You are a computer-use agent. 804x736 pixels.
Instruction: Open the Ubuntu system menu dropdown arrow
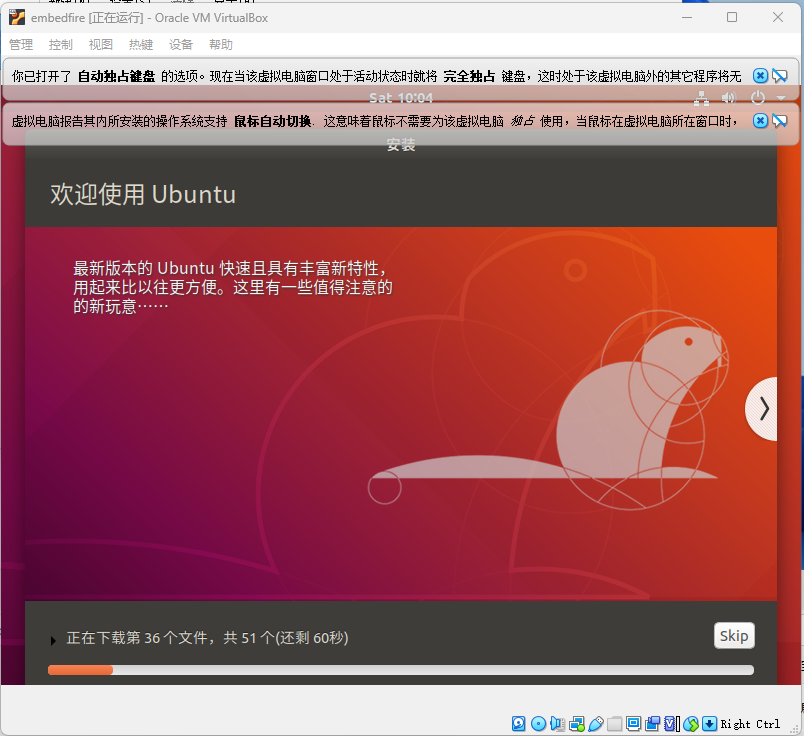(781, 98)
